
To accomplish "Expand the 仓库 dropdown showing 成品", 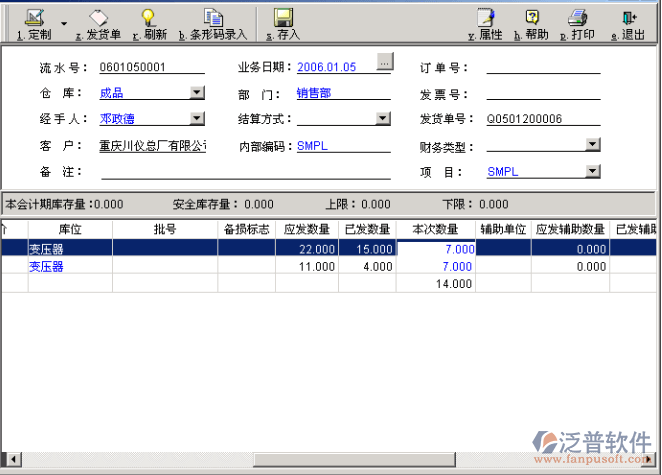I will pos(196,93).
